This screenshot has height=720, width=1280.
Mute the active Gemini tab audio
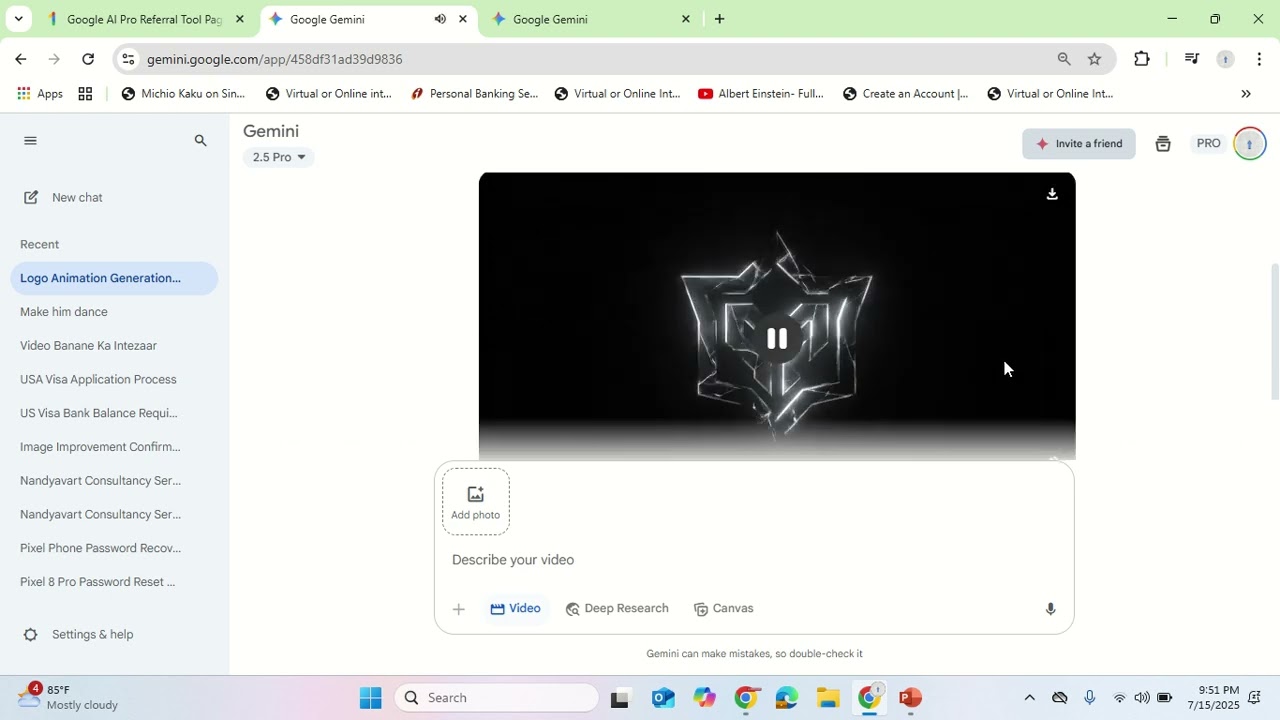click(x=440, y=19)
